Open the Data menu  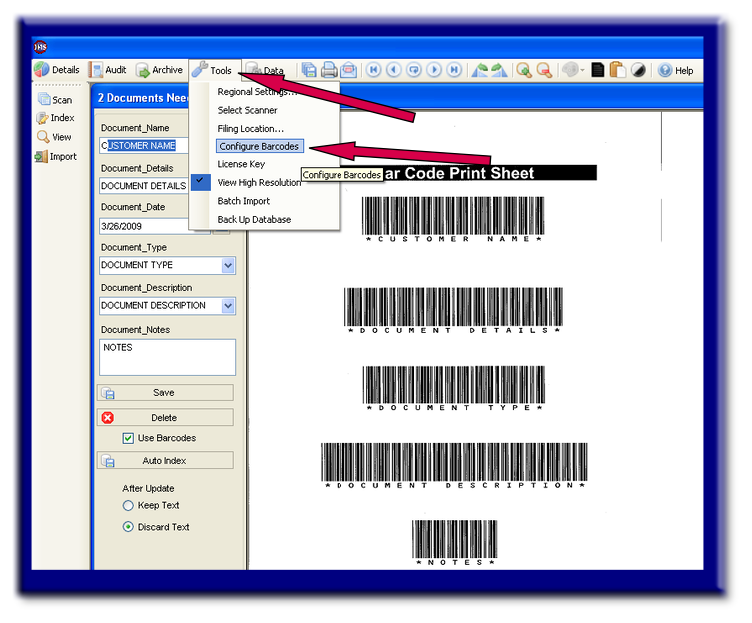click(x=265, y=71)
